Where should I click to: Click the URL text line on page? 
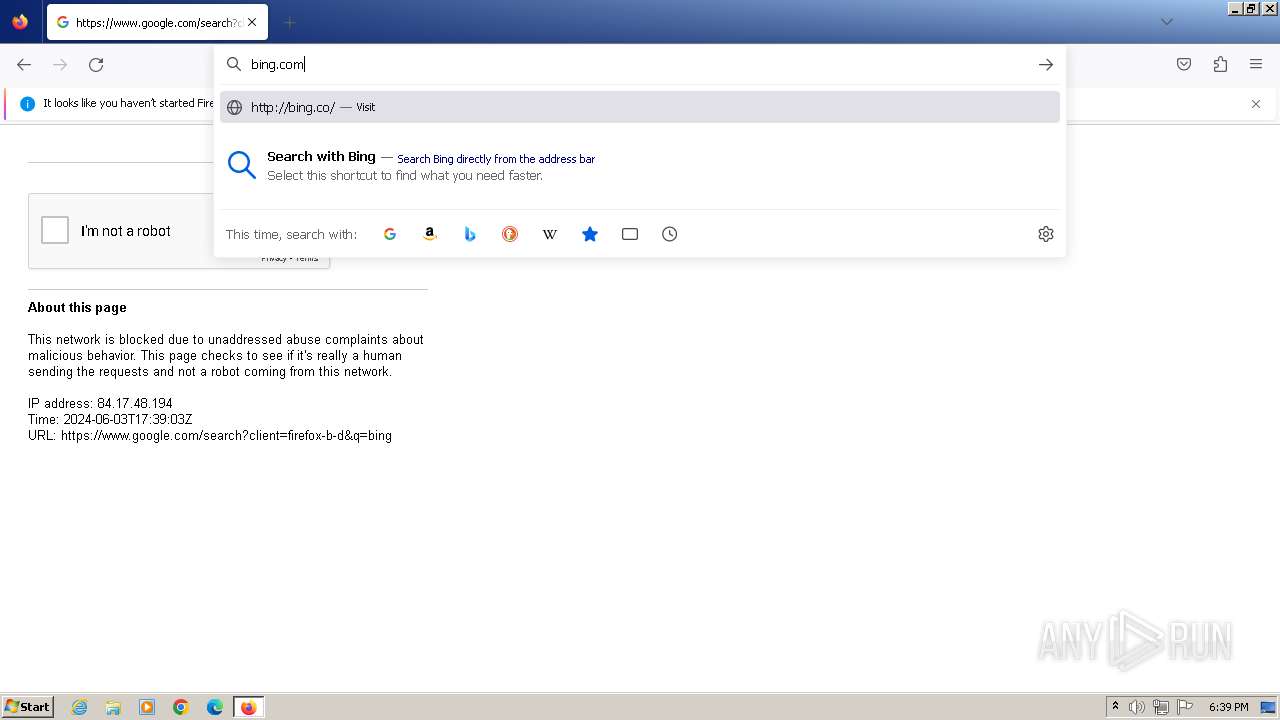tap(210, 436)
